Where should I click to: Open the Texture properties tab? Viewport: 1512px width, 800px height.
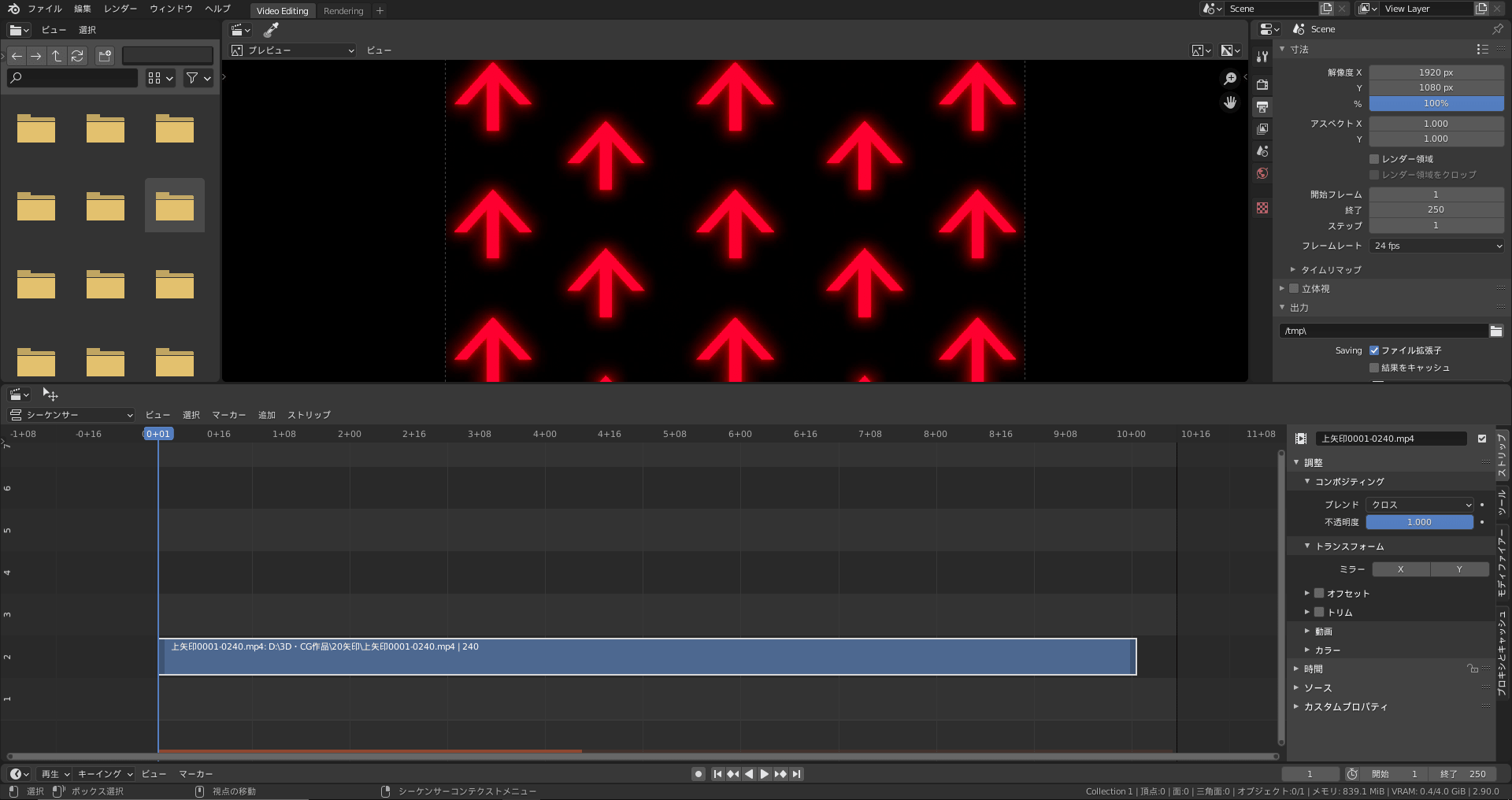1262,208
